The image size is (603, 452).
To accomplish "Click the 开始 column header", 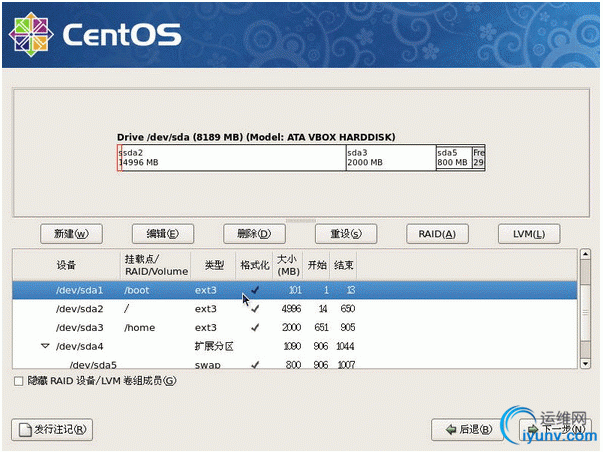I will coord(316,265).
